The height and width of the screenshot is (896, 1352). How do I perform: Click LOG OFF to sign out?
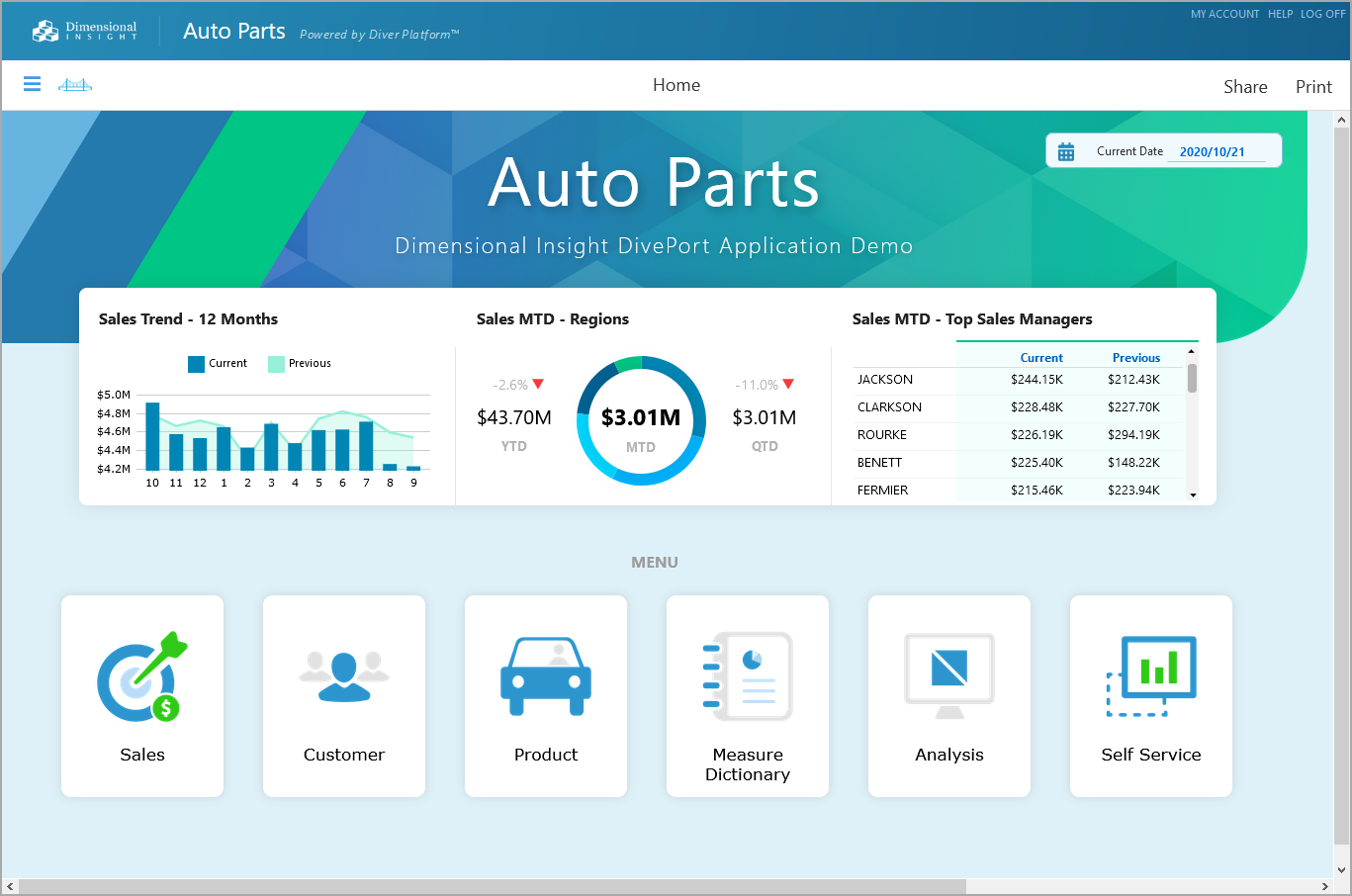(x=1322, y=14)
